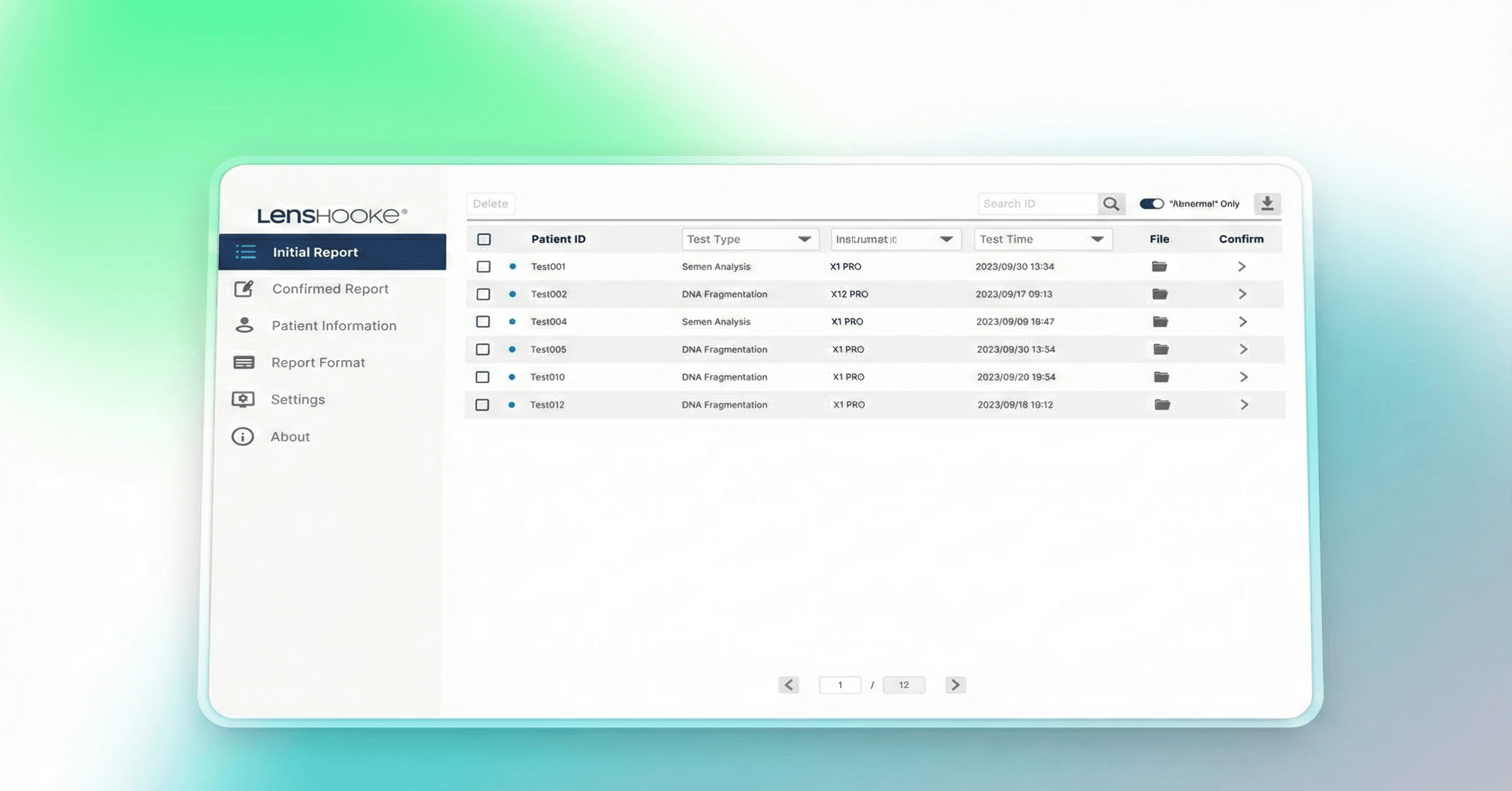Image resolution: width=1512 pixels, height=791 pixels.
Task: Click the About info icon
Action: click(242, 437)
